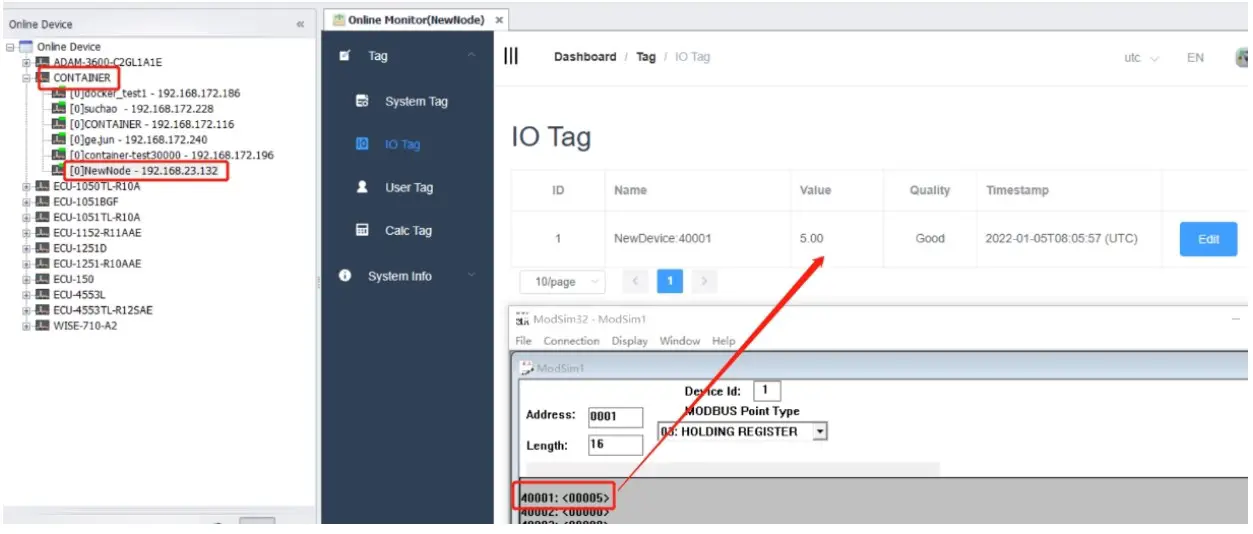Open System Tag in sidebar
Screen dimensions: 1253x534
coord(416,101)
